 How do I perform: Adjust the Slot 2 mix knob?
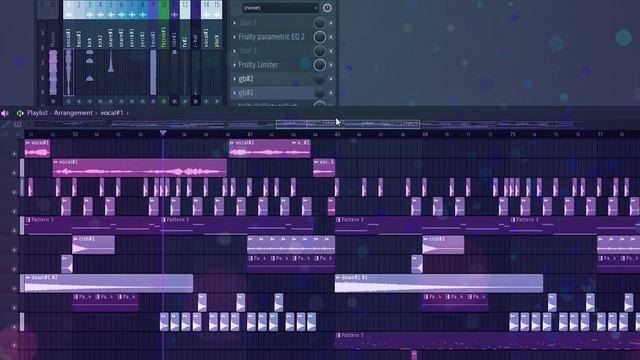click(x=320, y=23)
